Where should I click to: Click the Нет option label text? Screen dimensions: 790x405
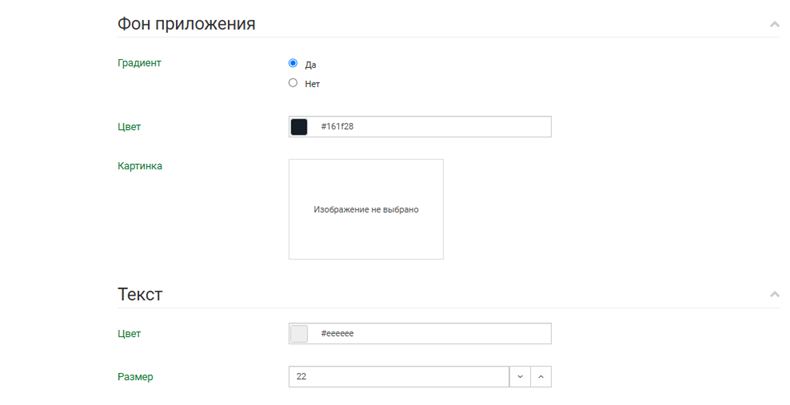click(x=312, y=84)
